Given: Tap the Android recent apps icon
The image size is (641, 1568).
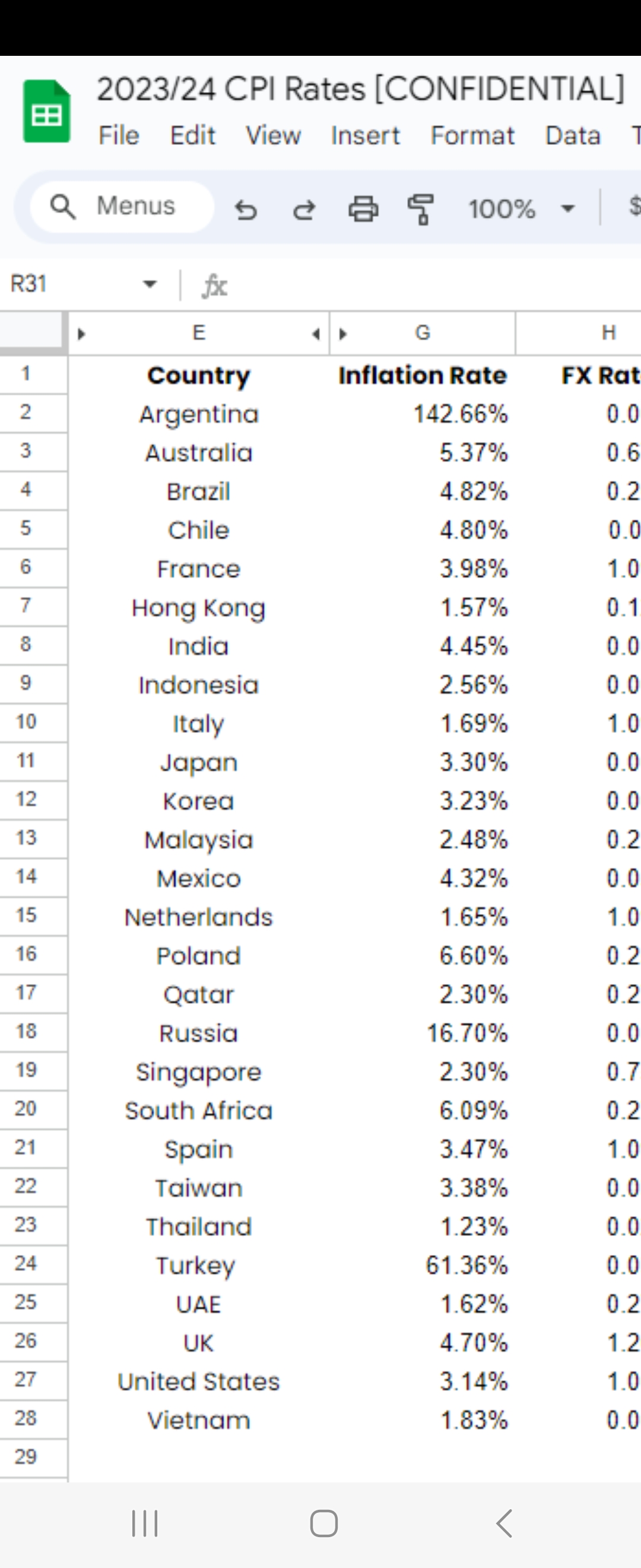Looking at the screenshot, I should [145, 1523].
